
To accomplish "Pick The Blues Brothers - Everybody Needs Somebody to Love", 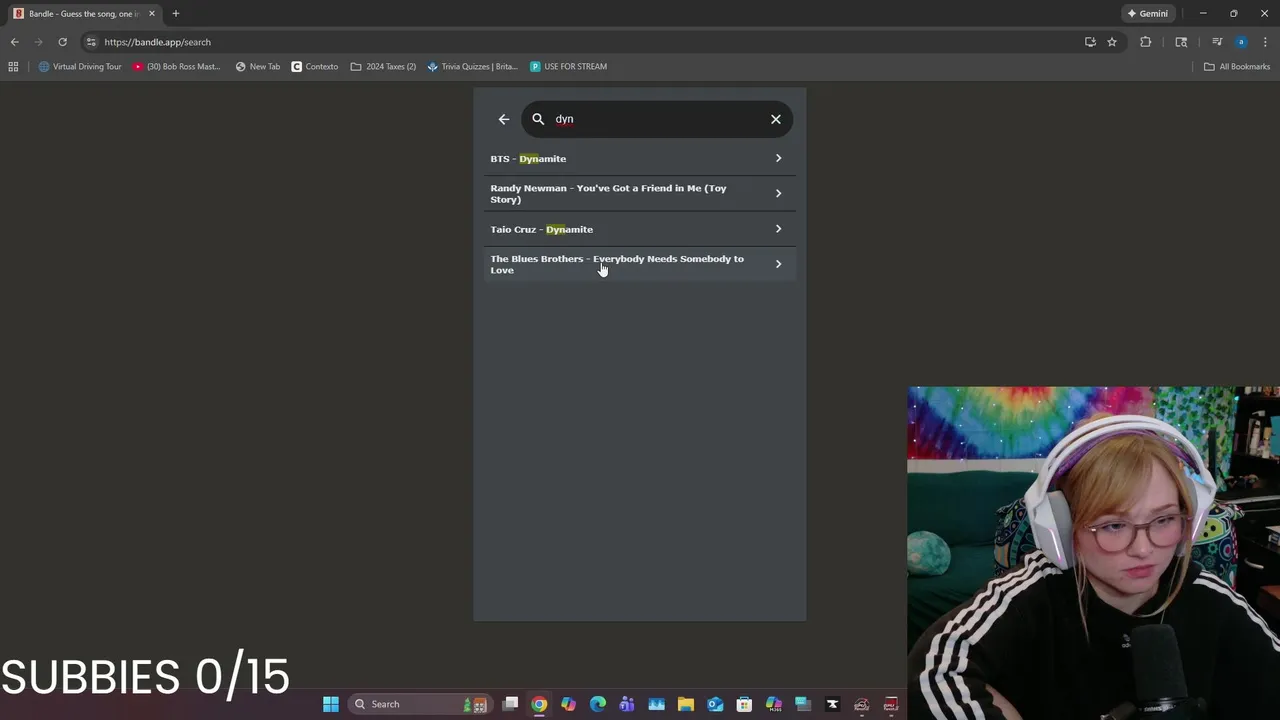I will coord(640,264).
